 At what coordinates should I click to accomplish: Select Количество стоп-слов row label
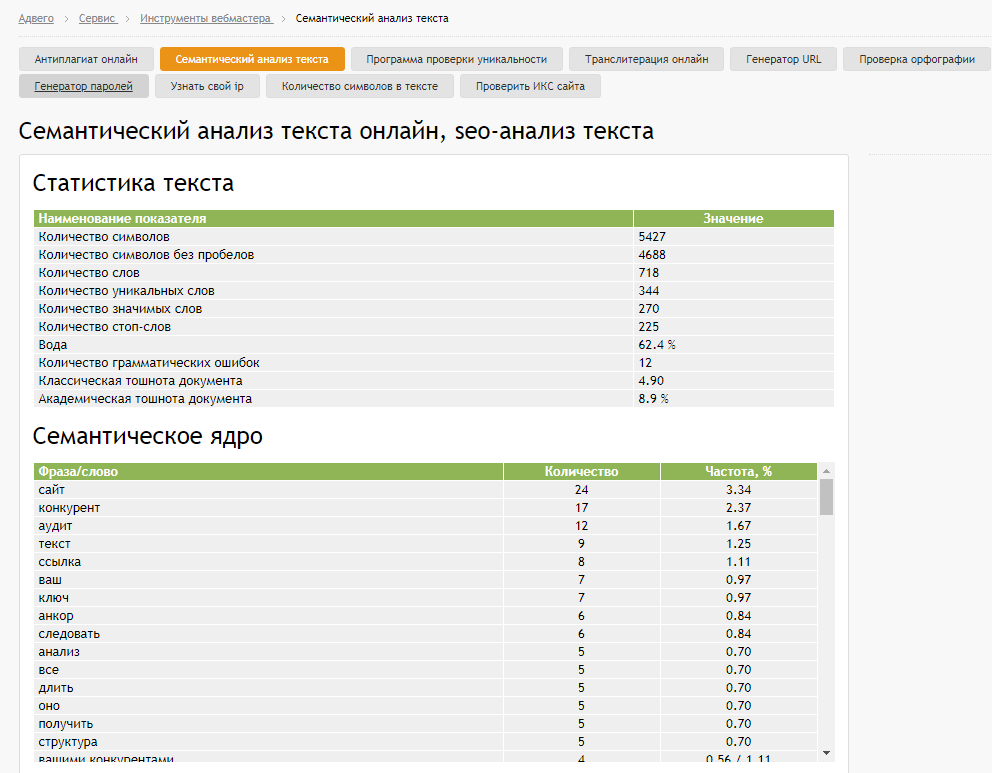click(x=104, y=326)
